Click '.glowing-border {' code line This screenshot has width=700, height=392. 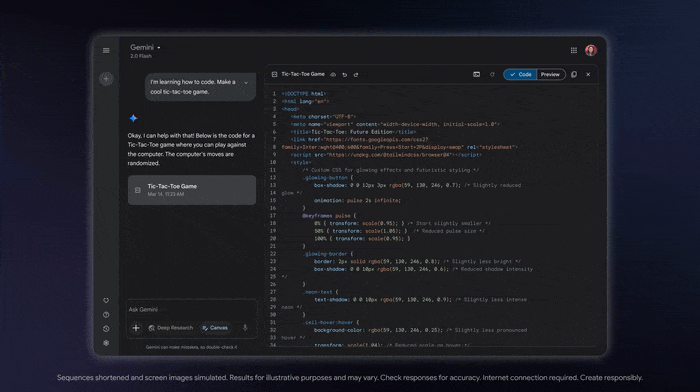[327, 254]
